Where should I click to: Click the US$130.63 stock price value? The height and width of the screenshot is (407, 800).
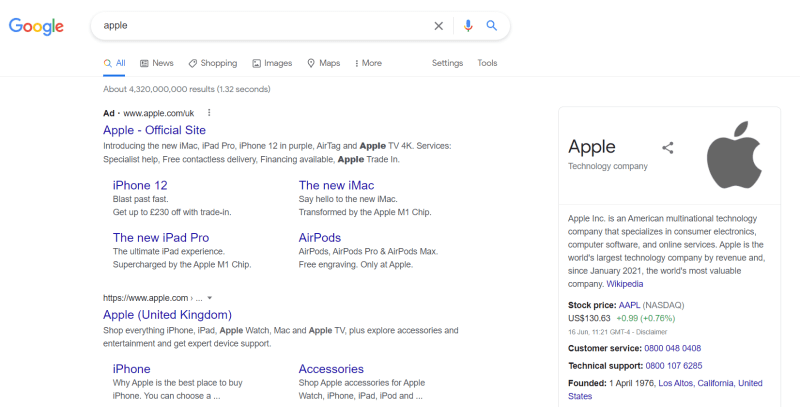[589, 318]
